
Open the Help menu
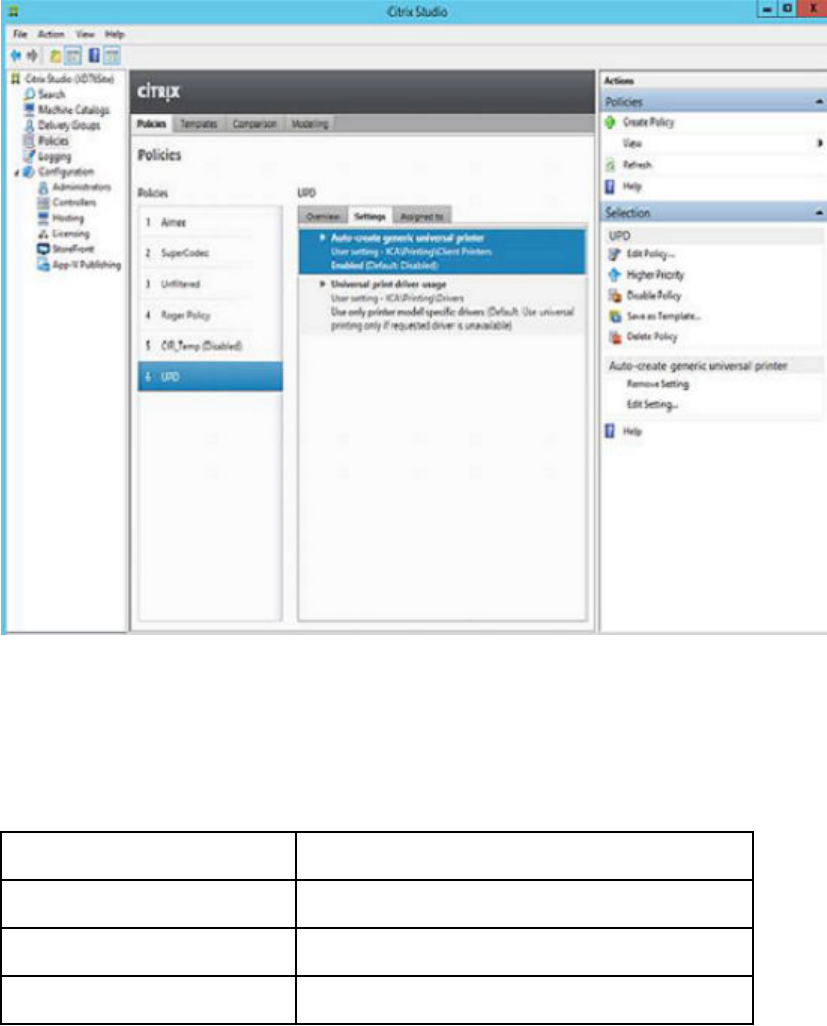114,34
